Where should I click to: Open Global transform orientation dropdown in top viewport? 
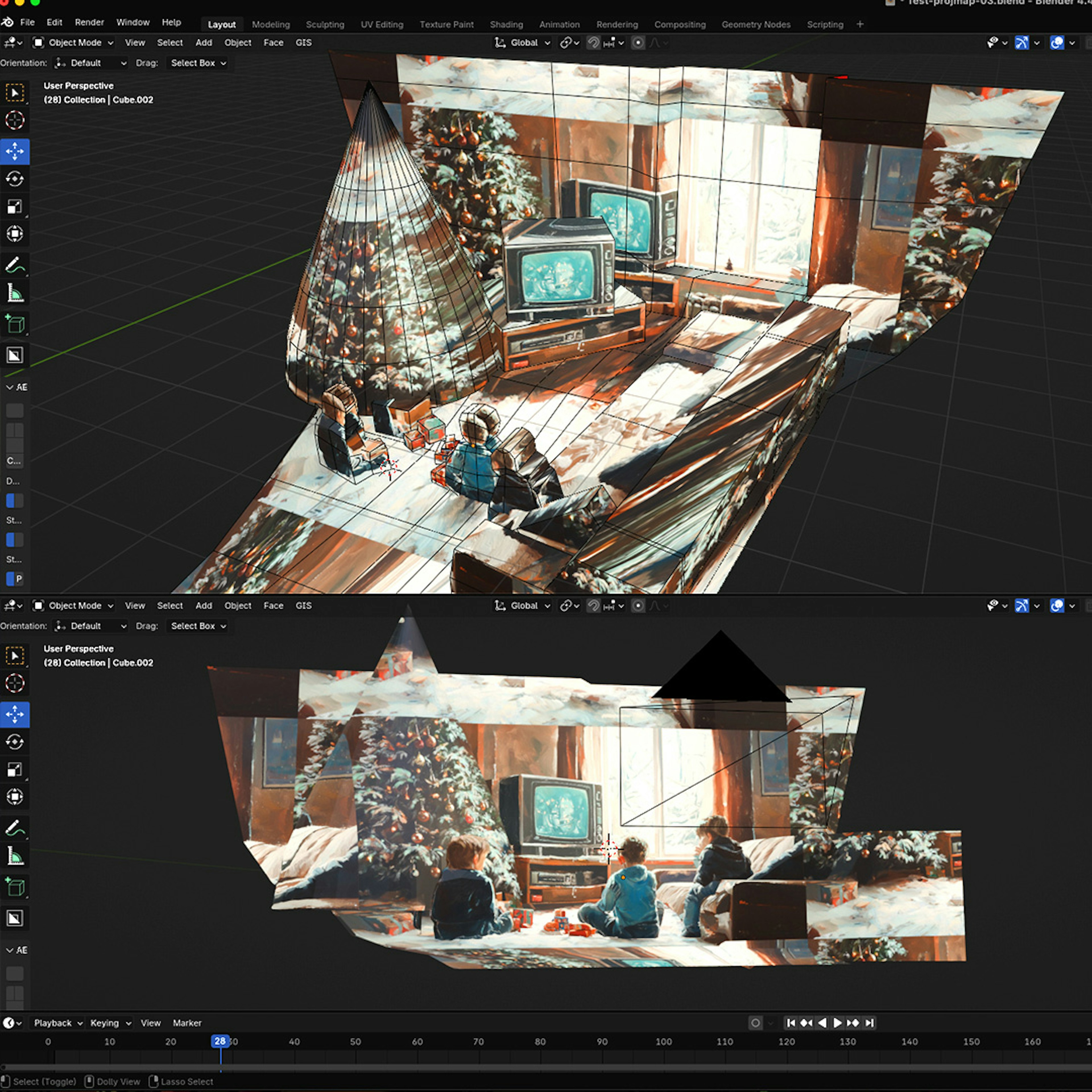point(523,42)
